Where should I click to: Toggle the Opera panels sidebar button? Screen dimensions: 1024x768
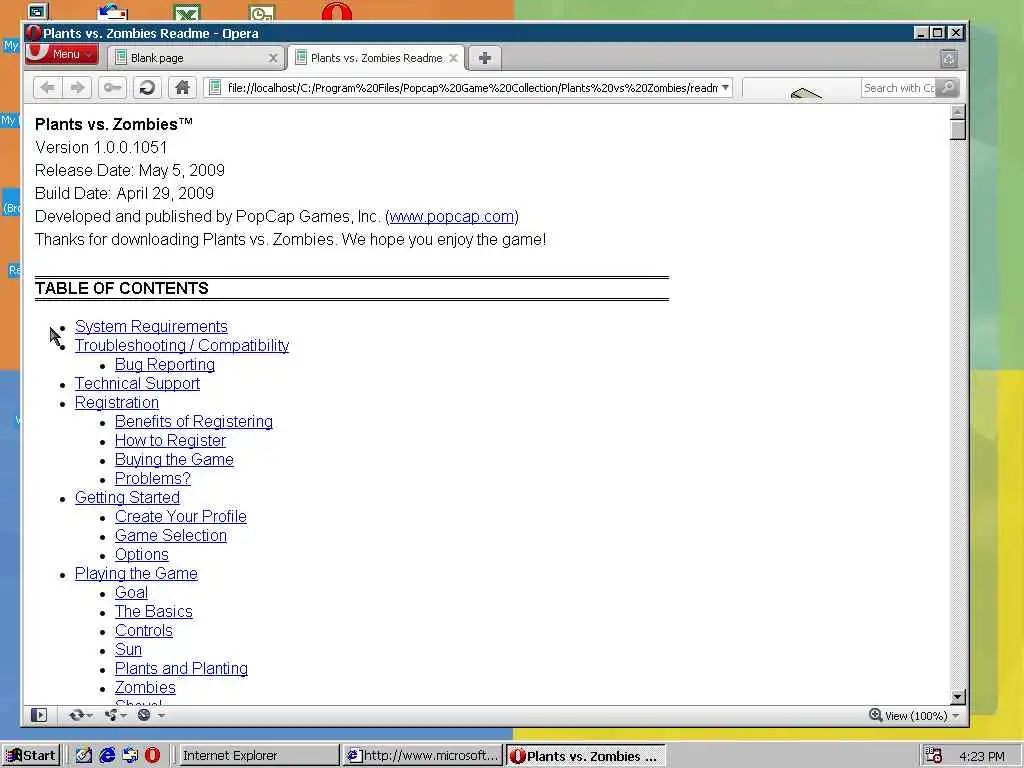point(39,715)
